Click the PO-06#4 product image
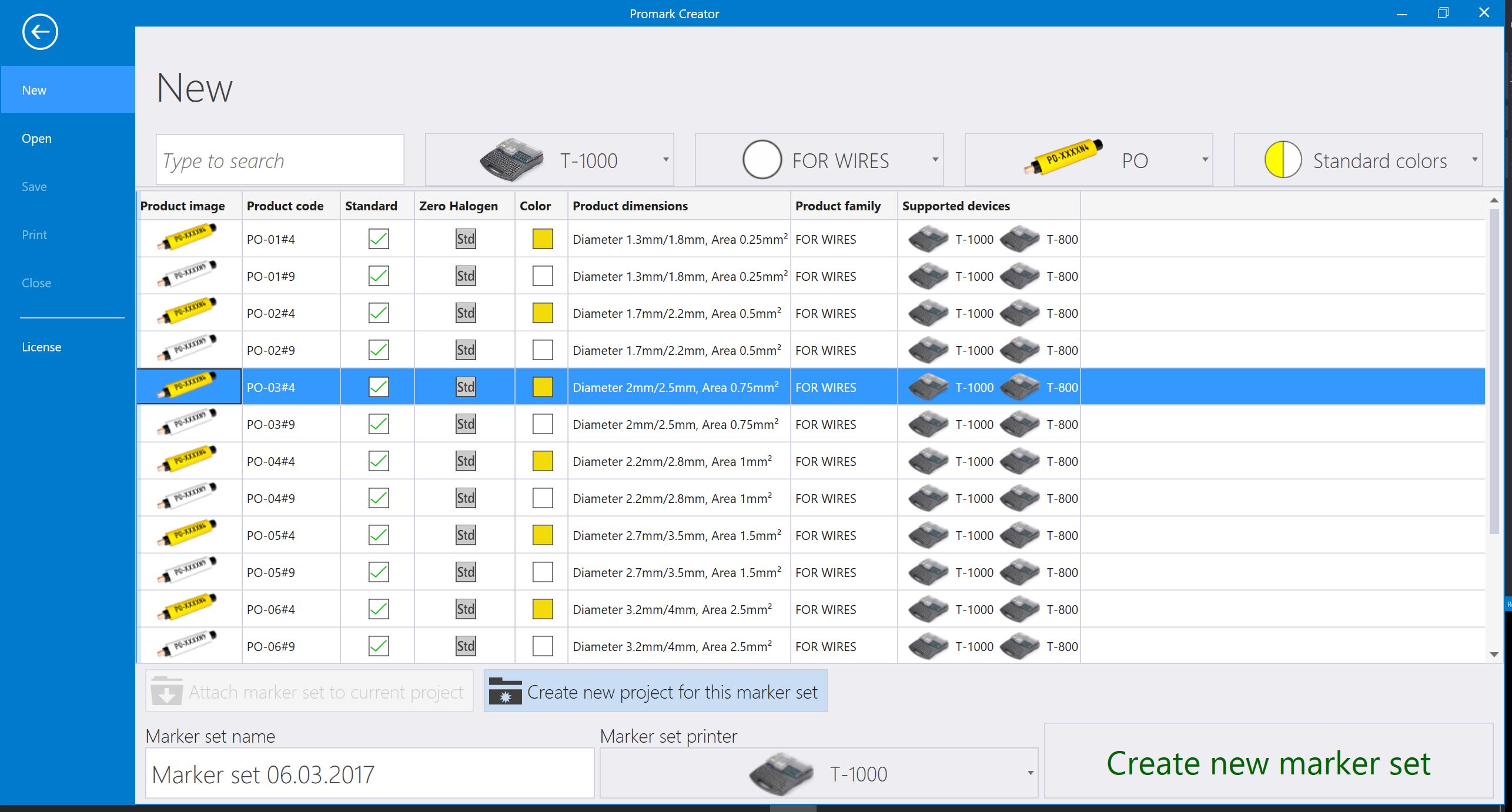1512x812 pixels. [187, 608]
